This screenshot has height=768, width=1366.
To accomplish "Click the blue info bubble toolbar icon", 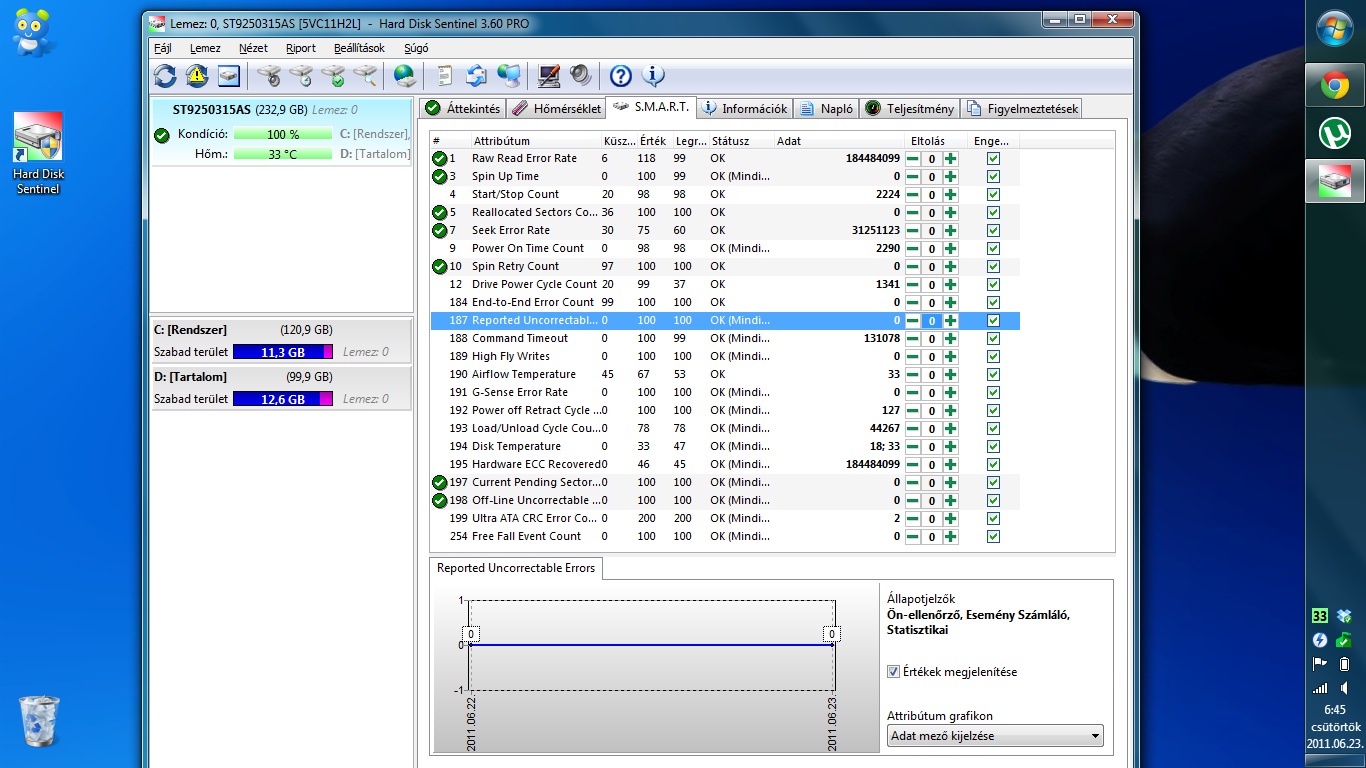I will 653,76.
